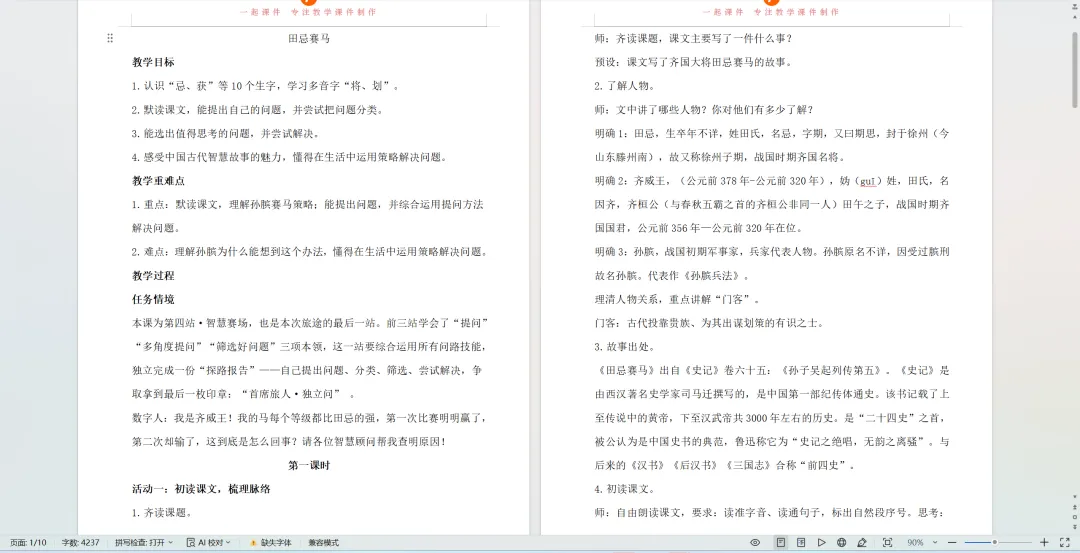Click left page header 一起课件 专注教学课件制作
This screenshot has height=553, width=1080.
[x=308, y=12]
